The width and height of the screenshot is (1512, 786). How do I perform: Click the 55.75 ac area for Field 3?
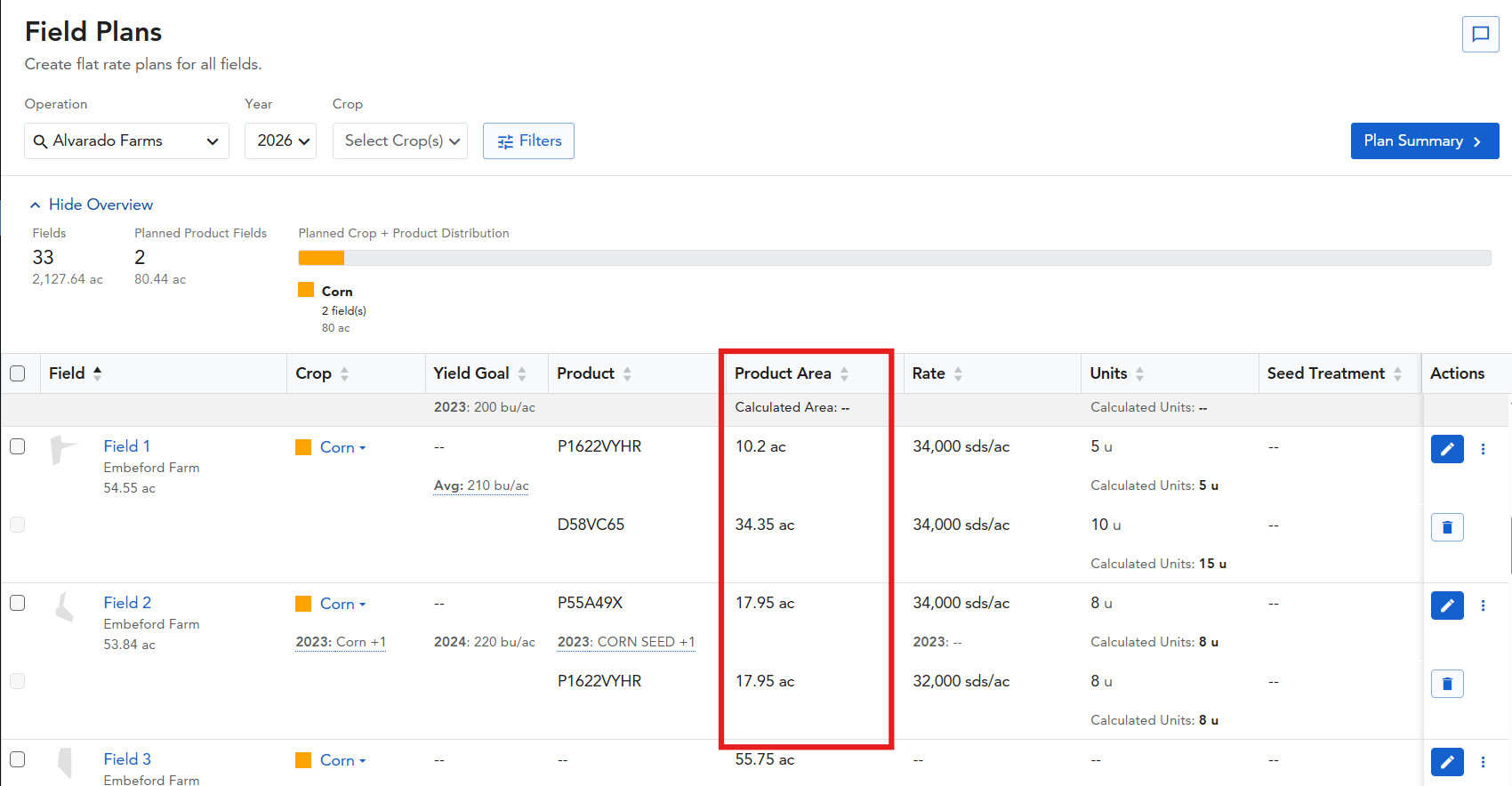(x=765, y=759)
